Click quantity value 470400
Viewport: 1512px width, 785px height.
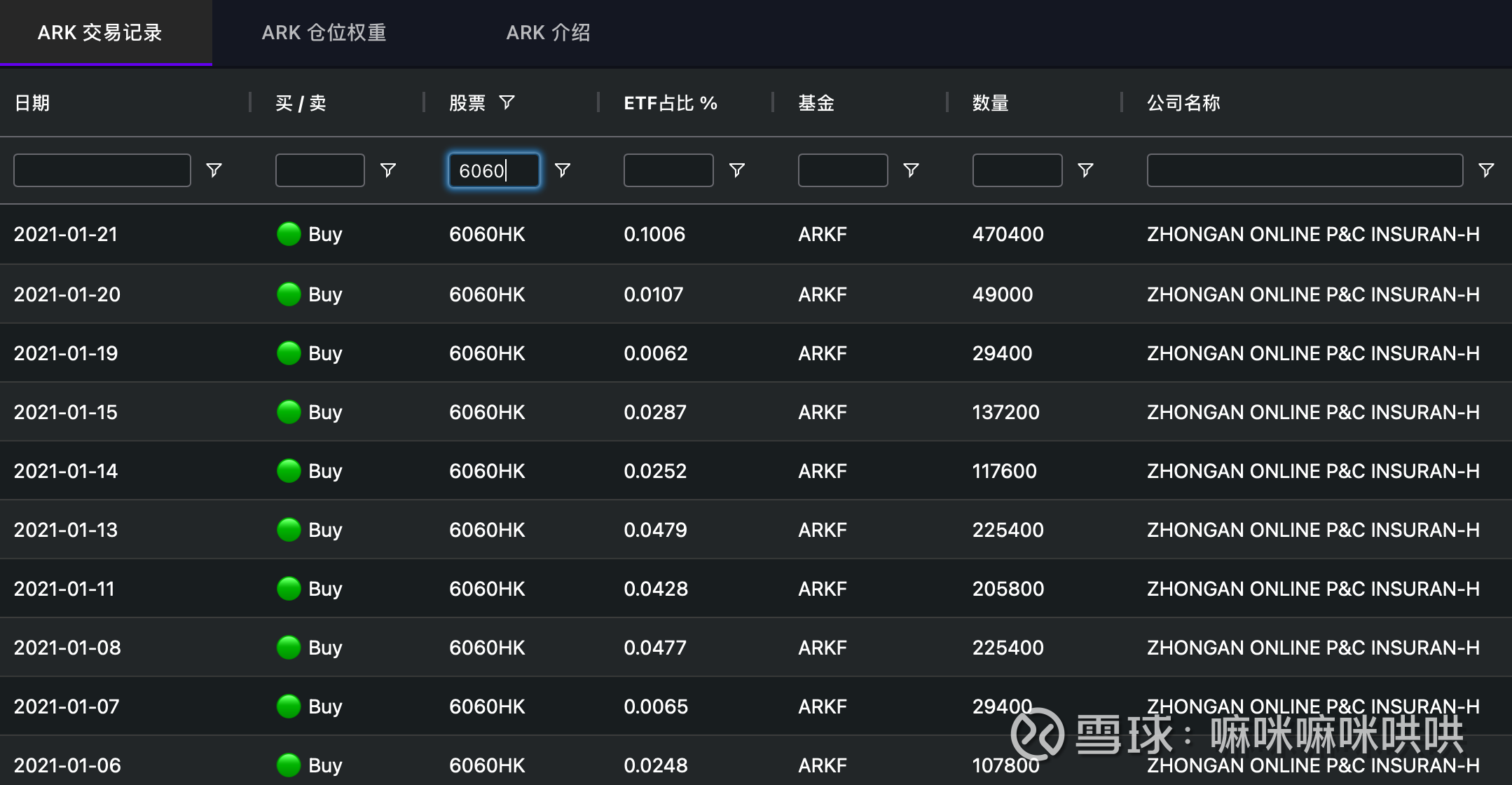pyautogui.click(x=1008, y=234)
